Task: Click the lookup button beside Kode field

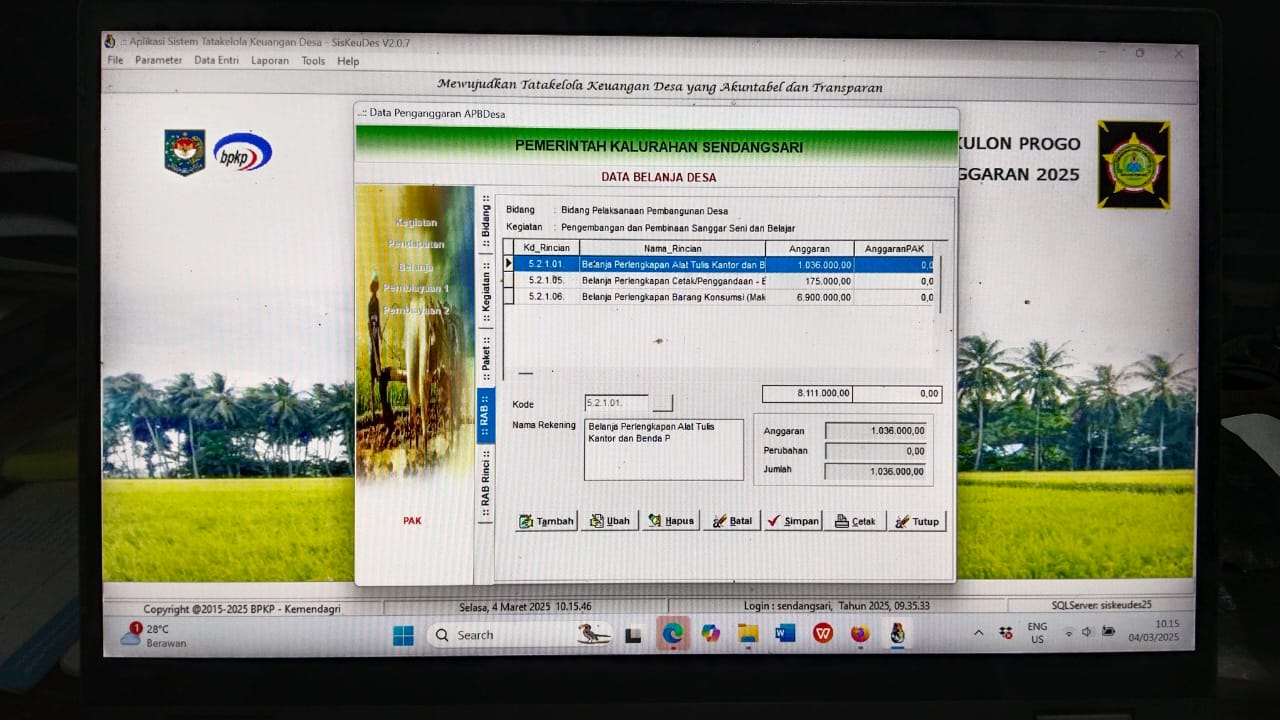Action: tap(663, 403)
